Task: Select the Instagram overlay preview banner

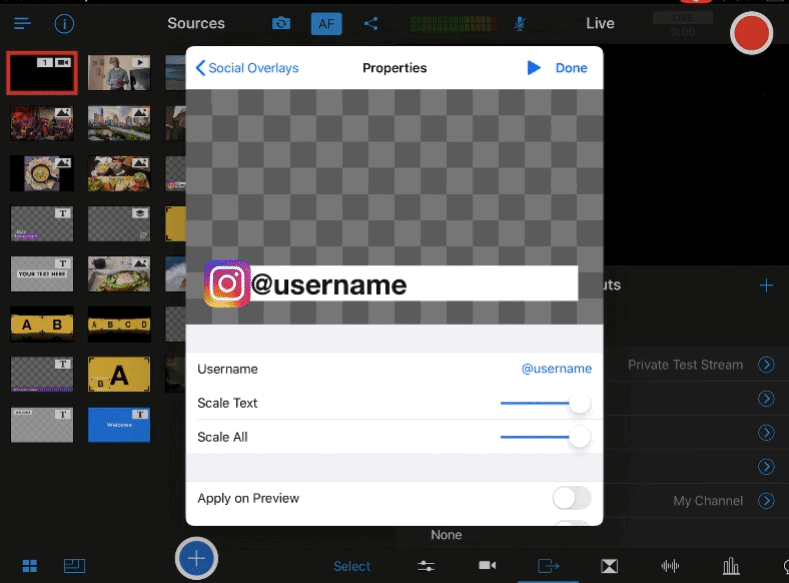Action: (390, 284)
